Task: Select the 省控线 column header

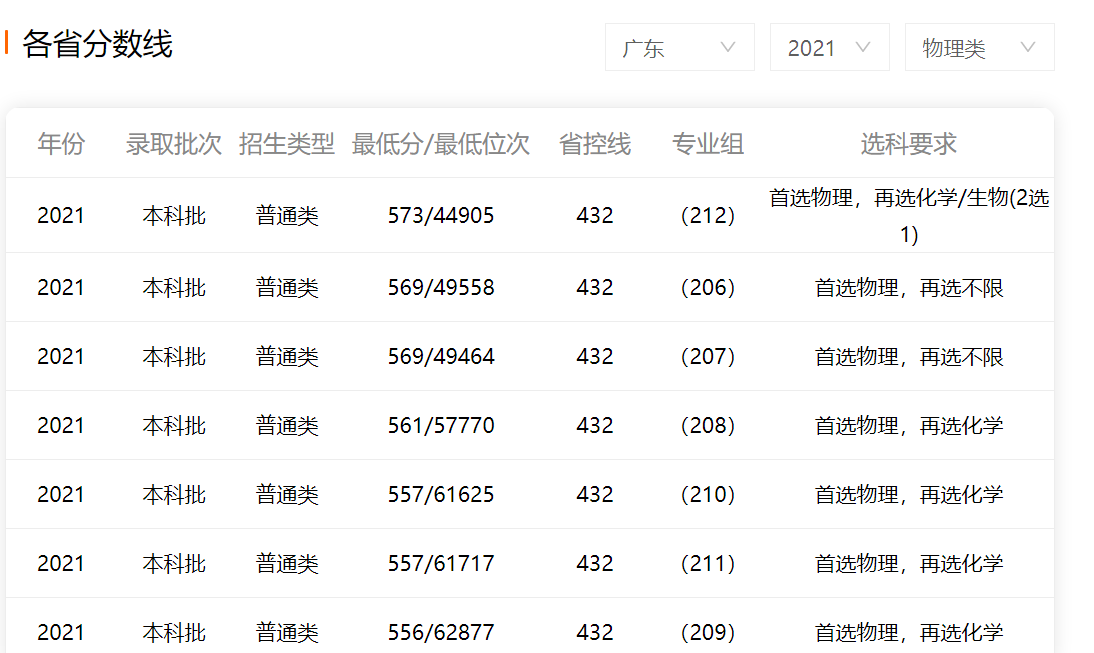Action: coord(595,144)
